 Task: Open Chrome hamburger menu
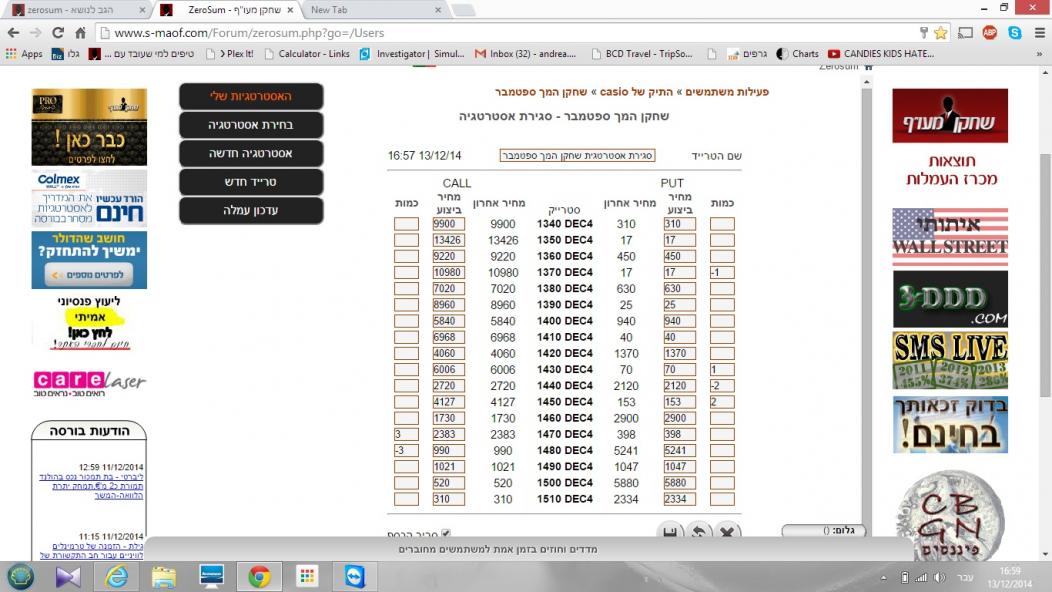point(1037,32)
